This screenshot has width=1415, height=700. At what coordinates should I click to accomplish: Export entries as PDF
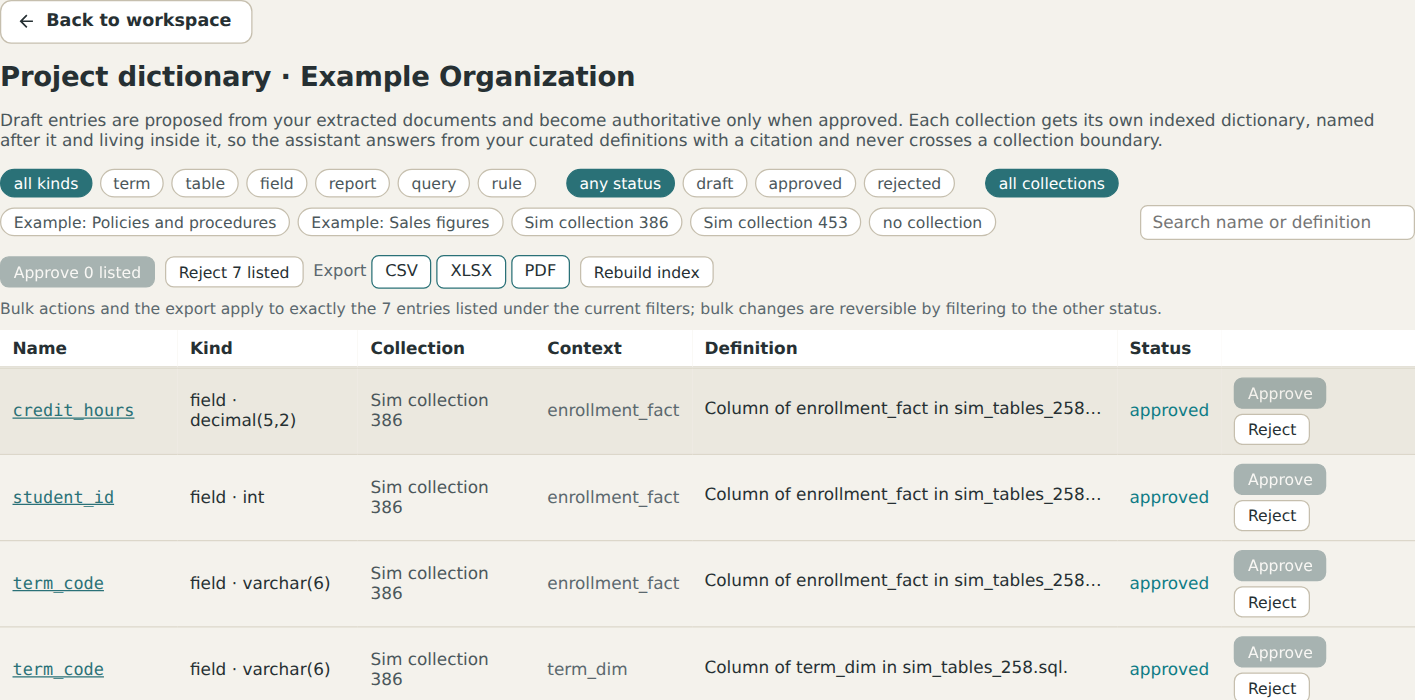click(x=540, y=271)
